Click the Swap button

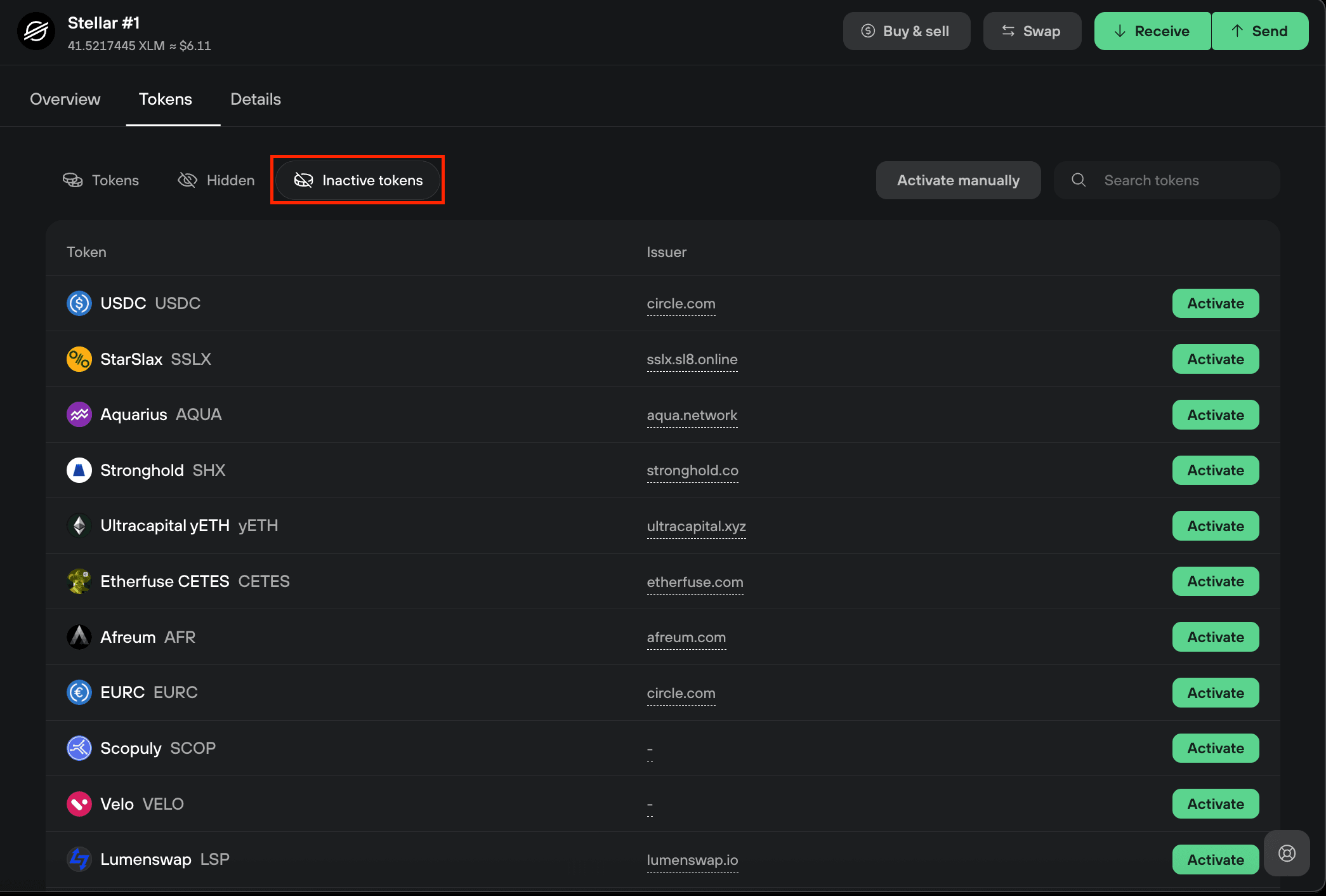click(1032, 31)
